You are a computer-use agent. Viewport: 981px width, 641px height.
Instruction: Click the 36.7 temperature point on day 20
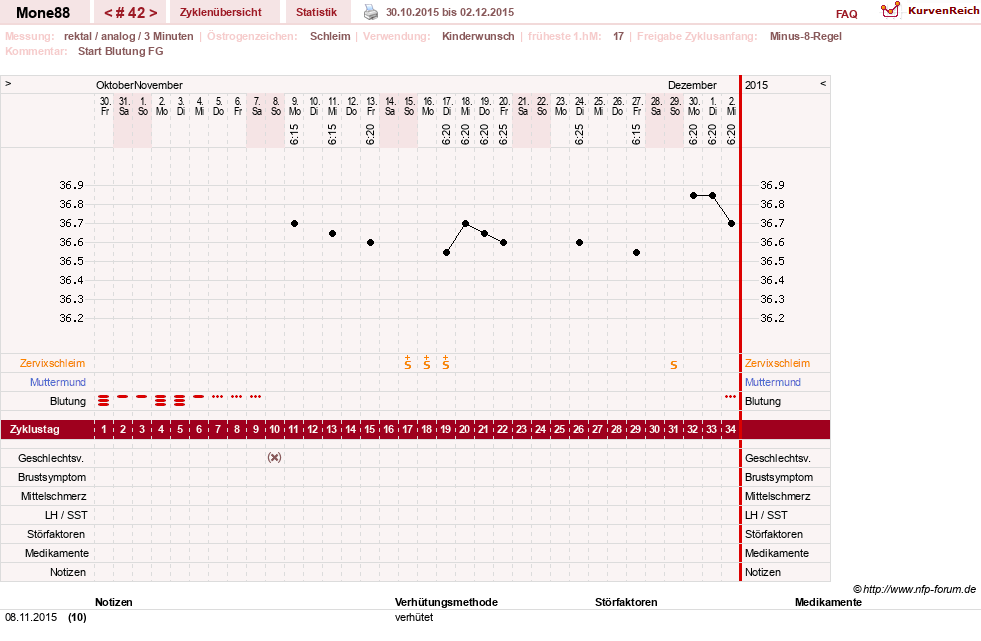point(465,223)
